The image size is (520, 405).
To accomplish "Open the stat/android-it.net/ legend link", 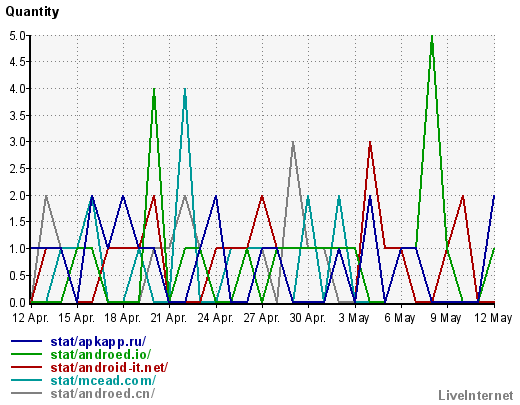I will click(x=109, y=367).
